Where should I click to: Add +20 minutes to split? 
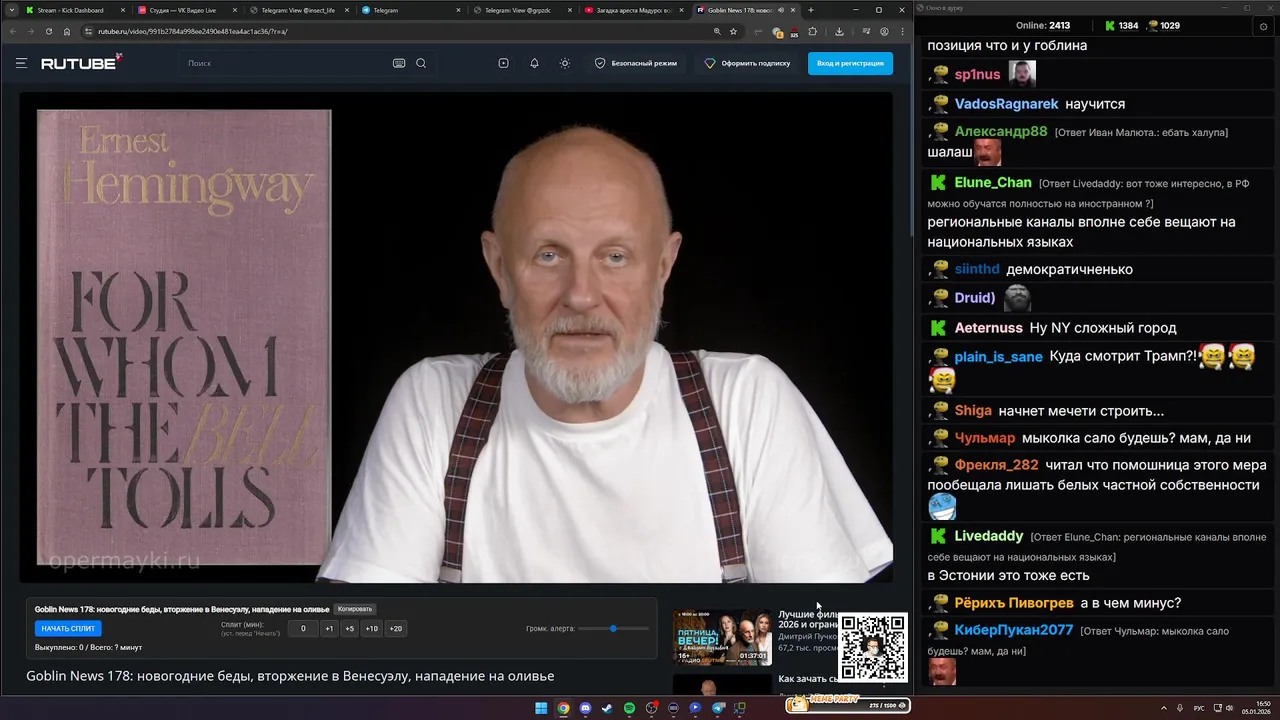click(396, 628)
